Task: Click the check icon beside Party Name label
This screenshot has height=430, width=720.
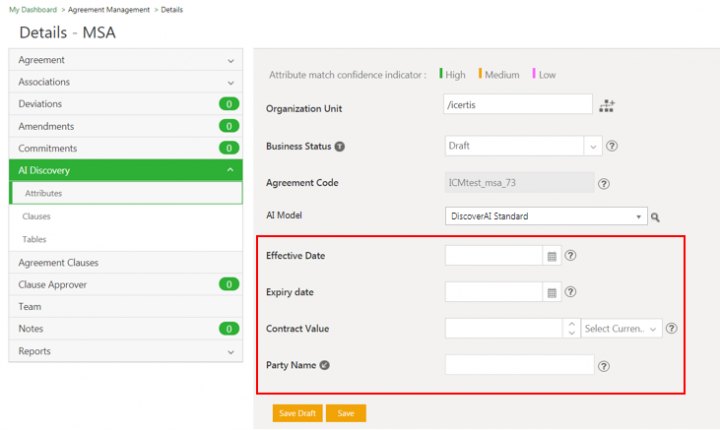Action: pyautogui.click(x=325, y=365)
